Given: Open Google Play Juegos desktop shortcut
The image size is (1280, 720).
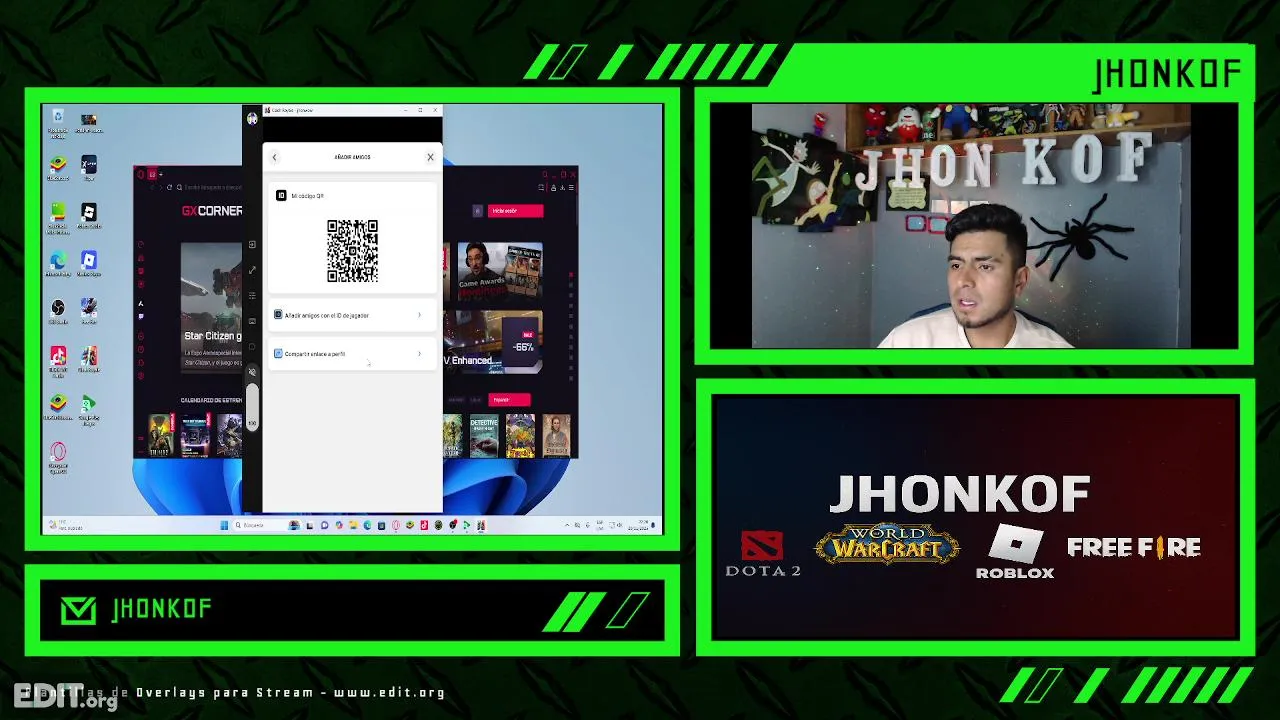Looking at the screenshot, I should click(x=89, y=408).
